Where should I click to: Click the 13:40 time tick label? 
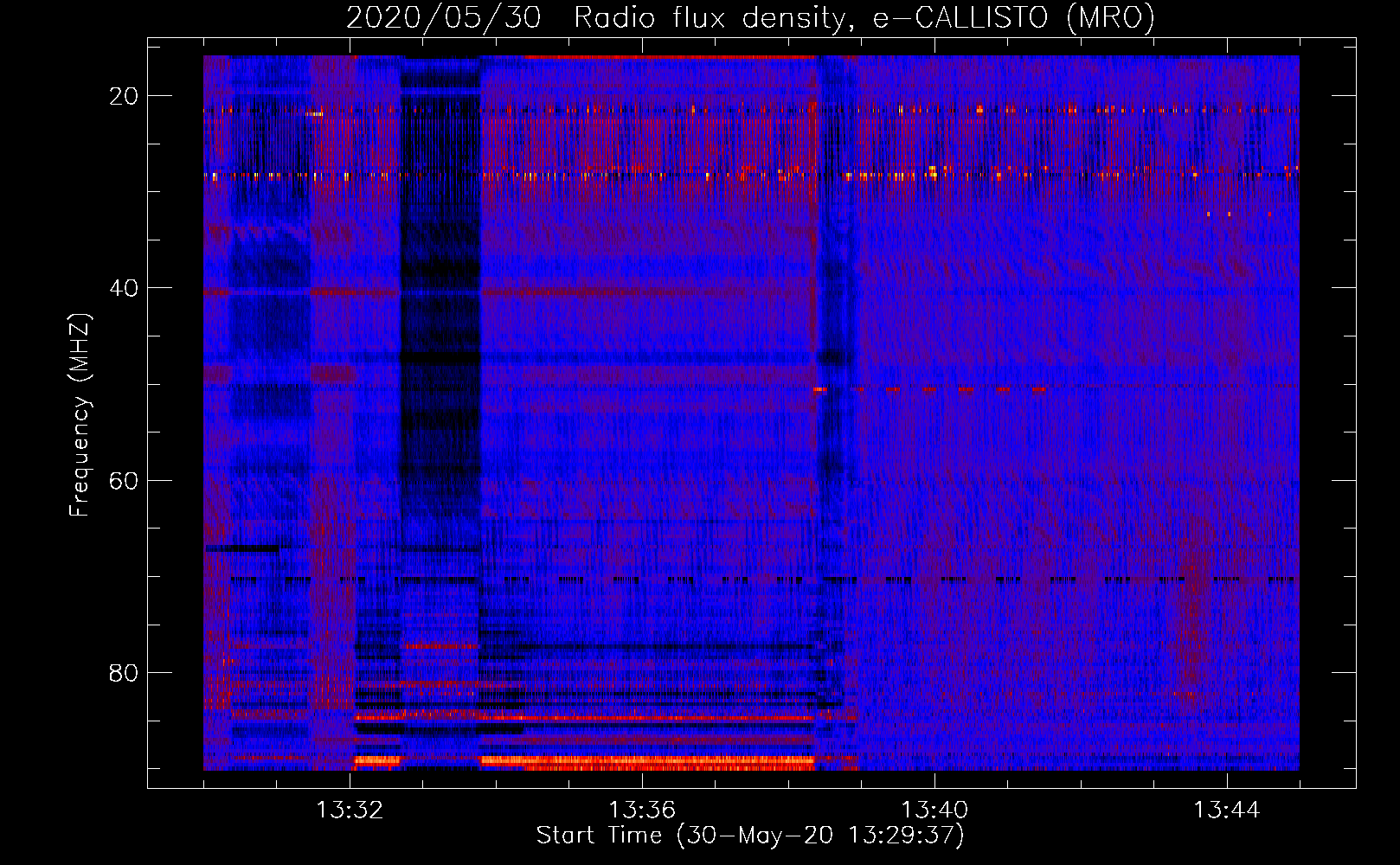pyautogui.click(x=934, y=811)
